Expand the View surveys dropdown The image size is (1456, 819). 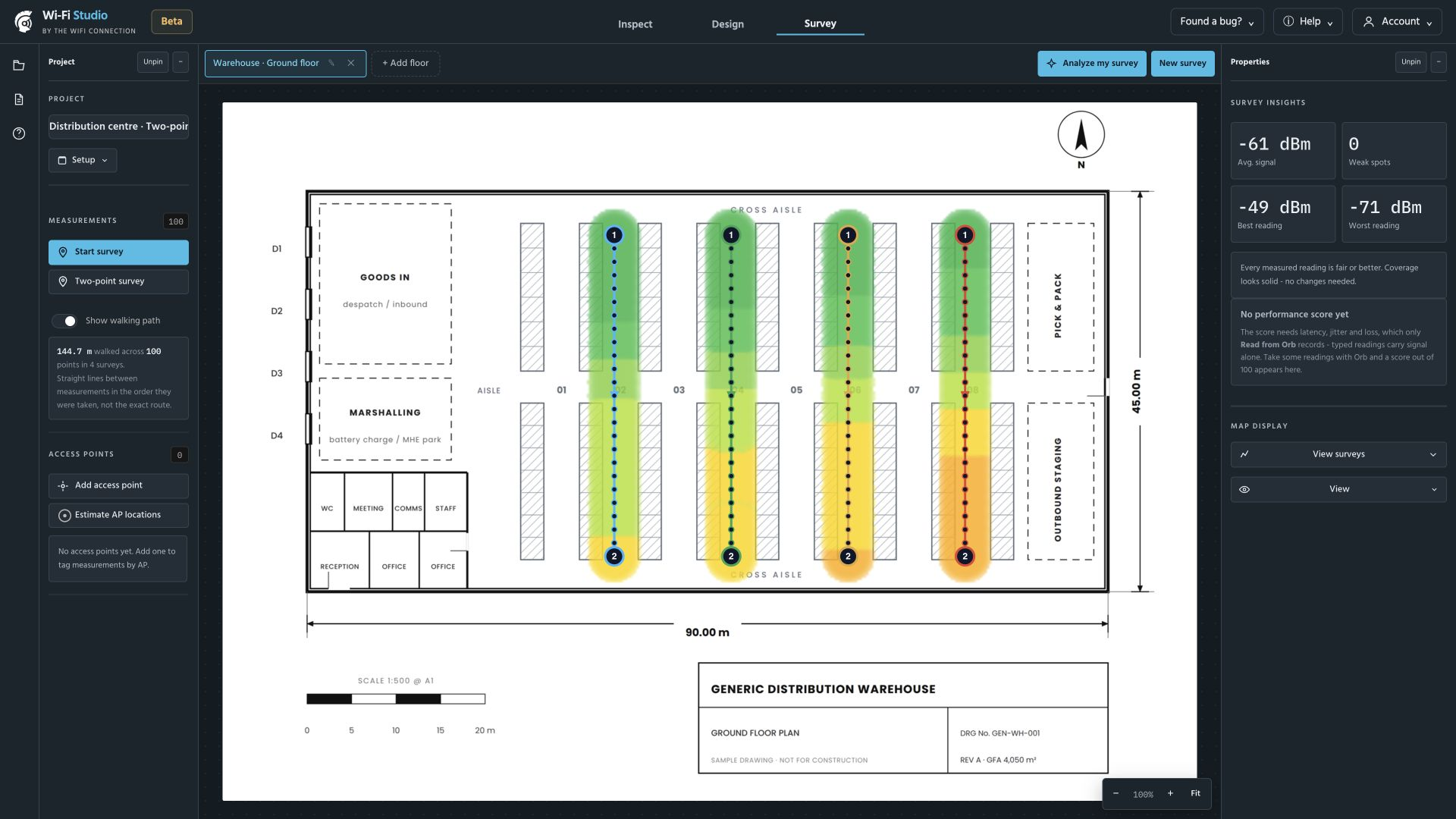[1338, 454]
